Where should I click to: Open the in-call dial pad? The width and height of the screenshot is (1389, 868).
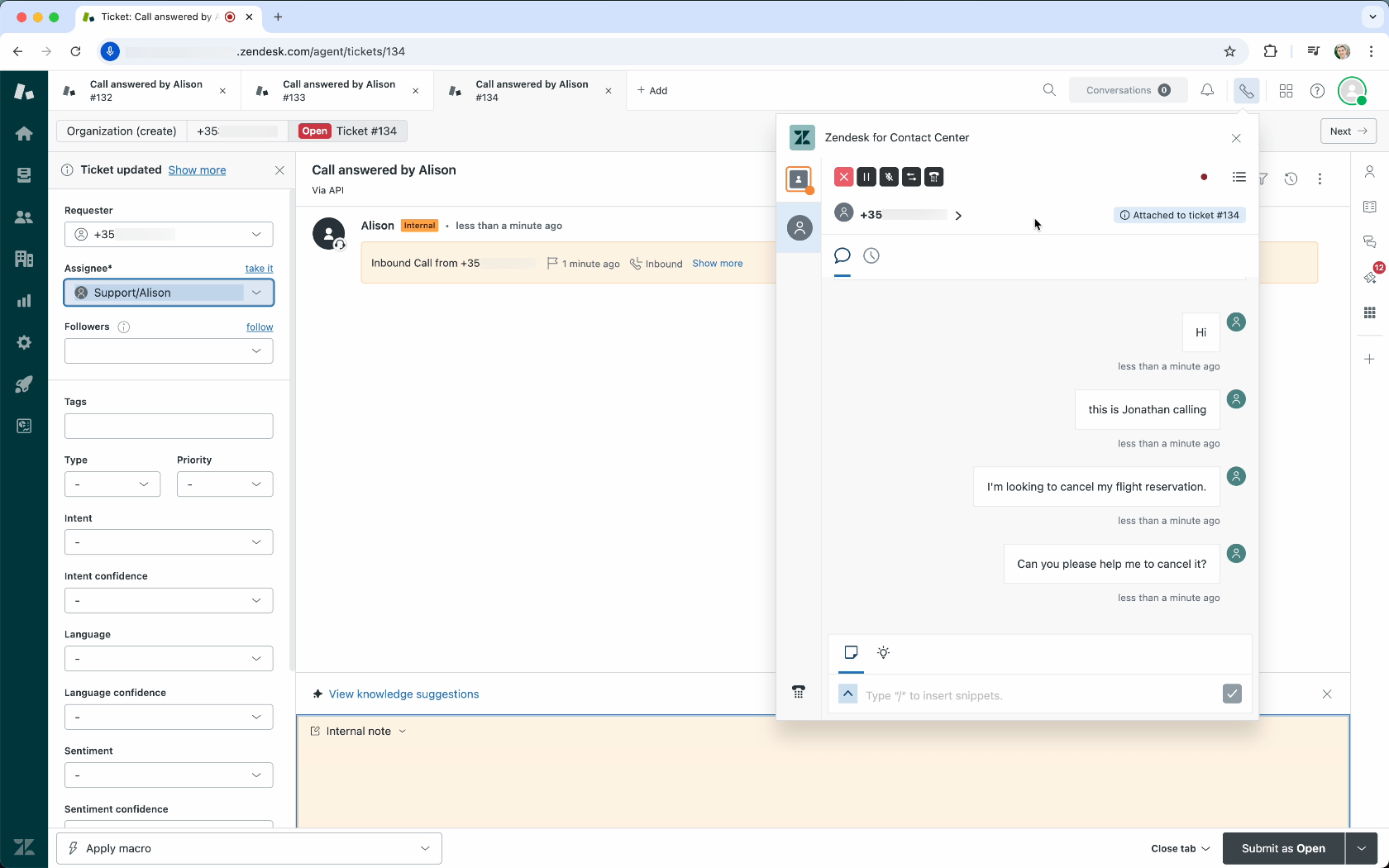934,177
